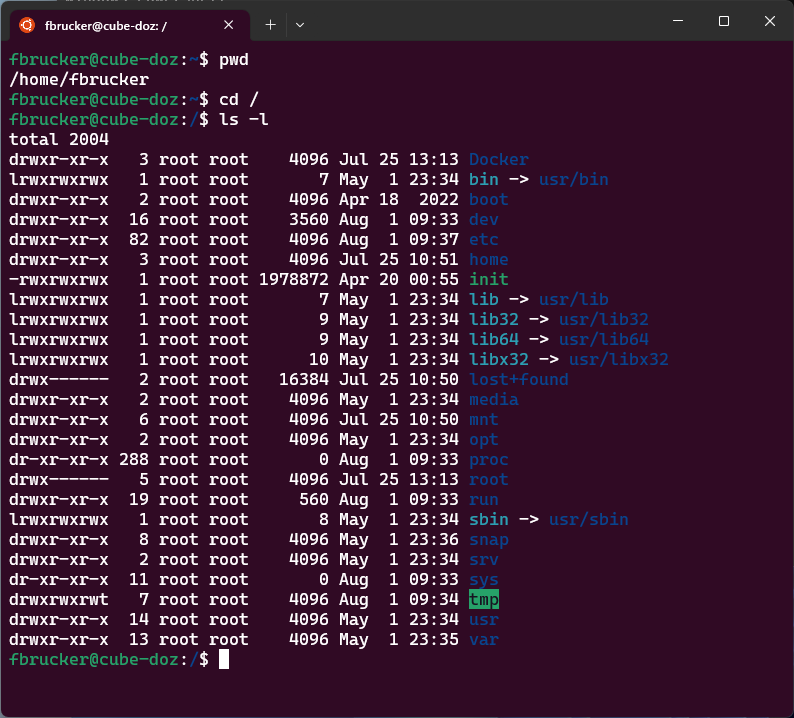Click the 'pwd' command text
Screen dimensions: 794x718
234,60
